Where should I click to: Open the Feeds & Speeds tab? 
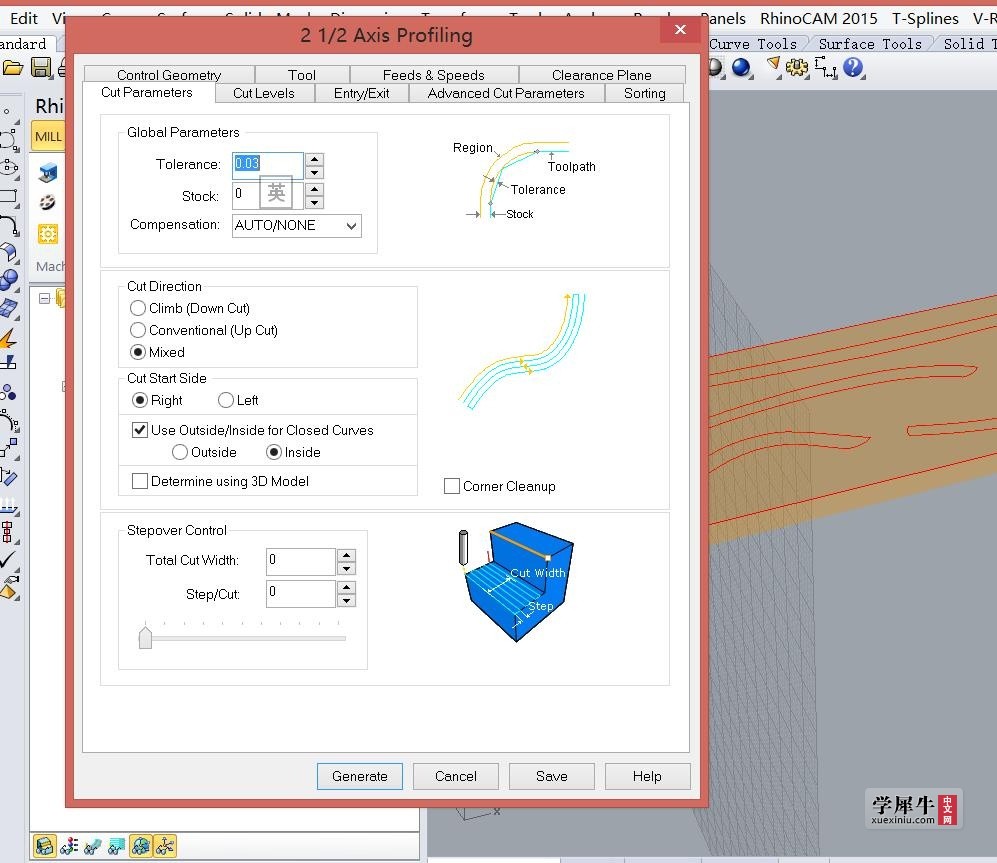pyautogui.click(x=434, y=75)
